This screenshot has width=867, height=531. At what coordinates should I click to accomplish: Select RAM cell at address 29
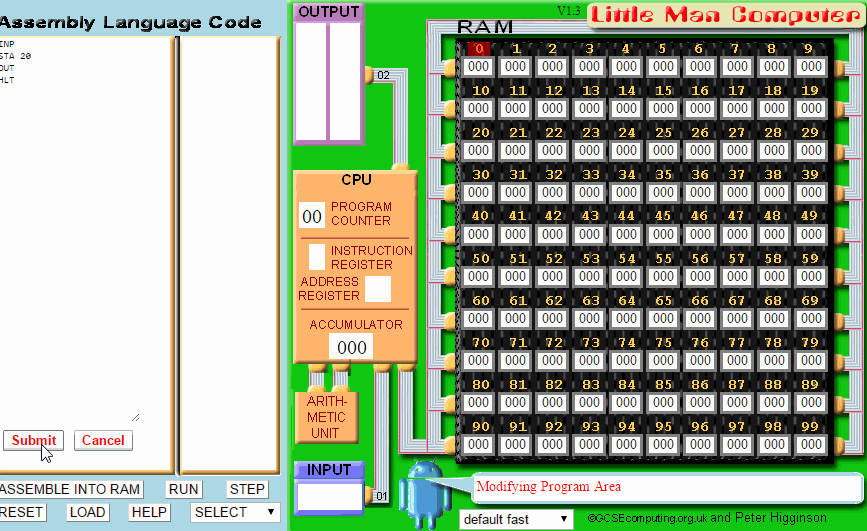tap(811, 150)
